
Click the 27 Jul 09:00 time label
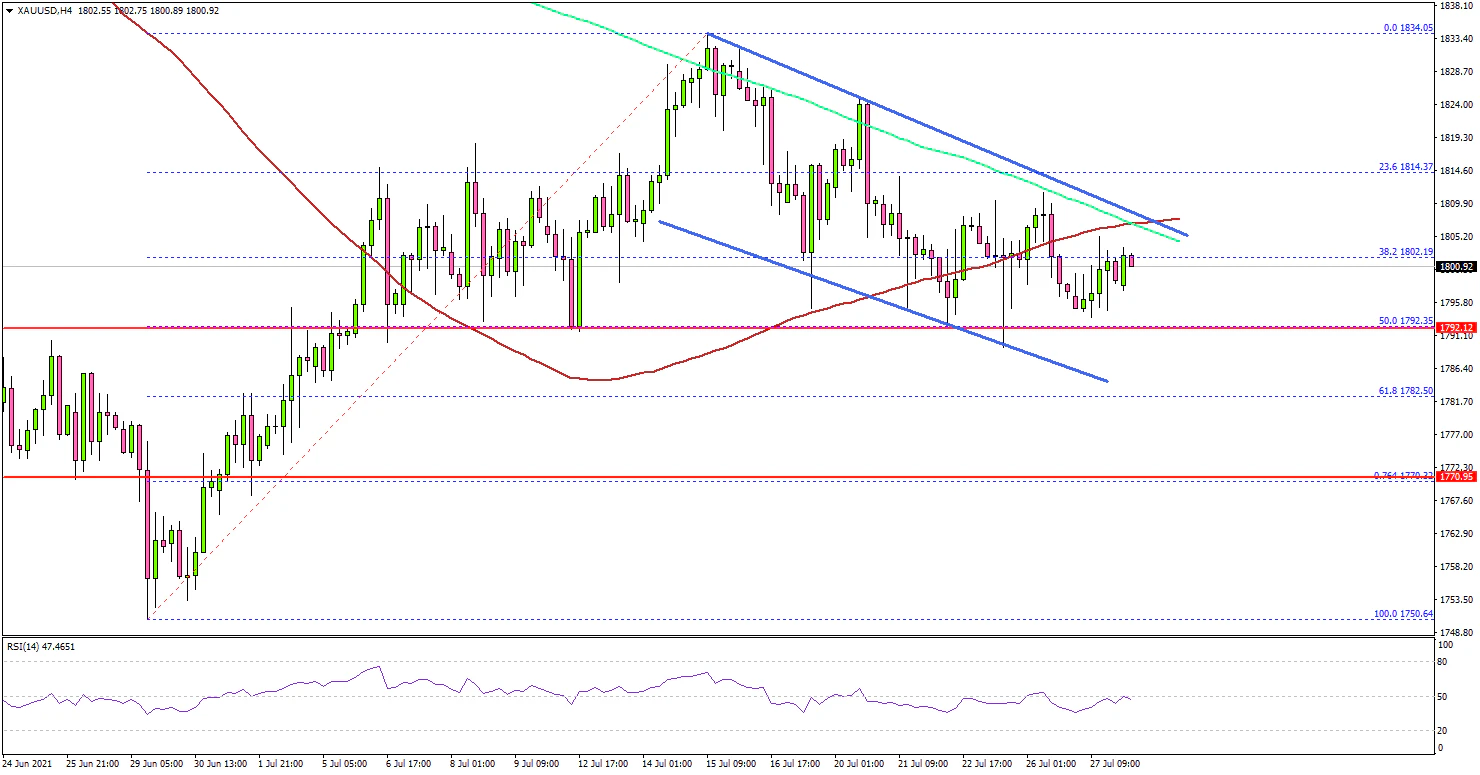(x=1113, y=763)
